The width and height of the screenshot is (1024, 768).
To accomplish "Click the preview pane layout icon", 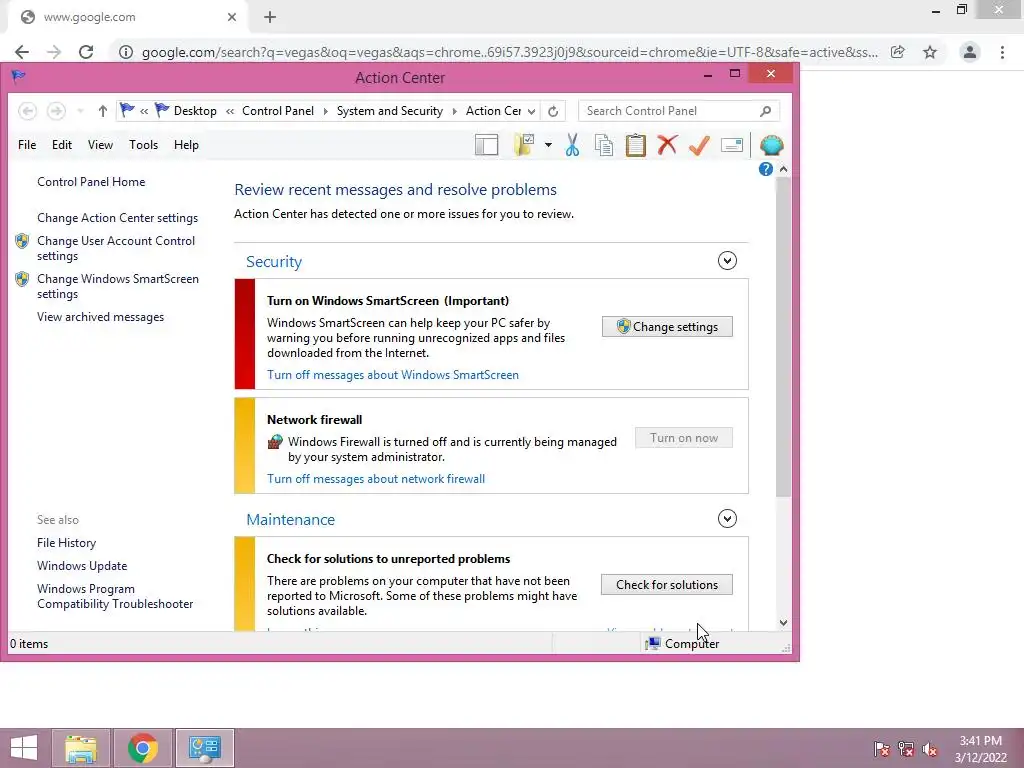I will [487, 145].
